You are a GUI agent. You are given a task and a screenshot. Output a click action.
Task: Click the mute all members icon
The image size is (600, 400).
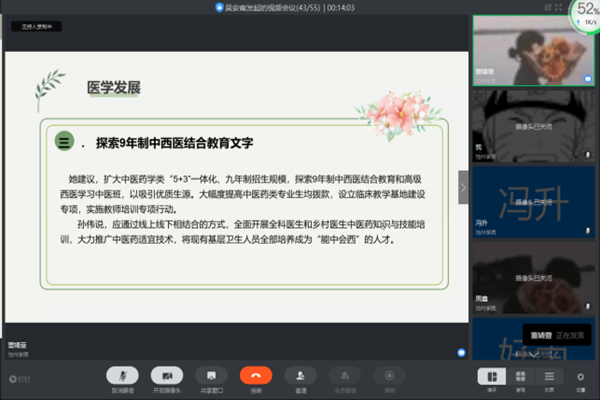tap(345, 375)
